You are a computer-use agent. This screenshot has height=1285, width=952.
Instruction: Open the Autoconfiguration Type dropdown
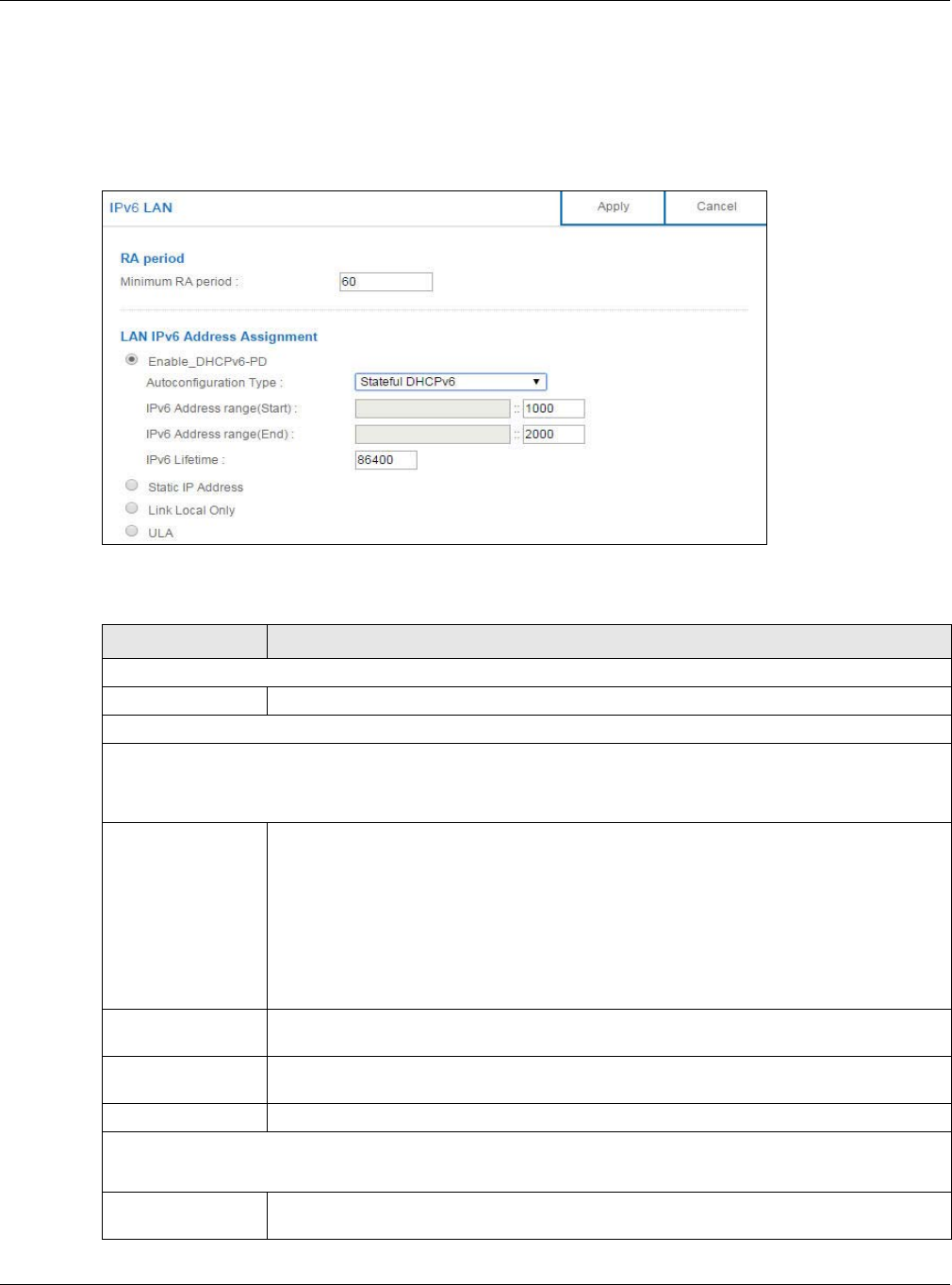pos(451,382)
